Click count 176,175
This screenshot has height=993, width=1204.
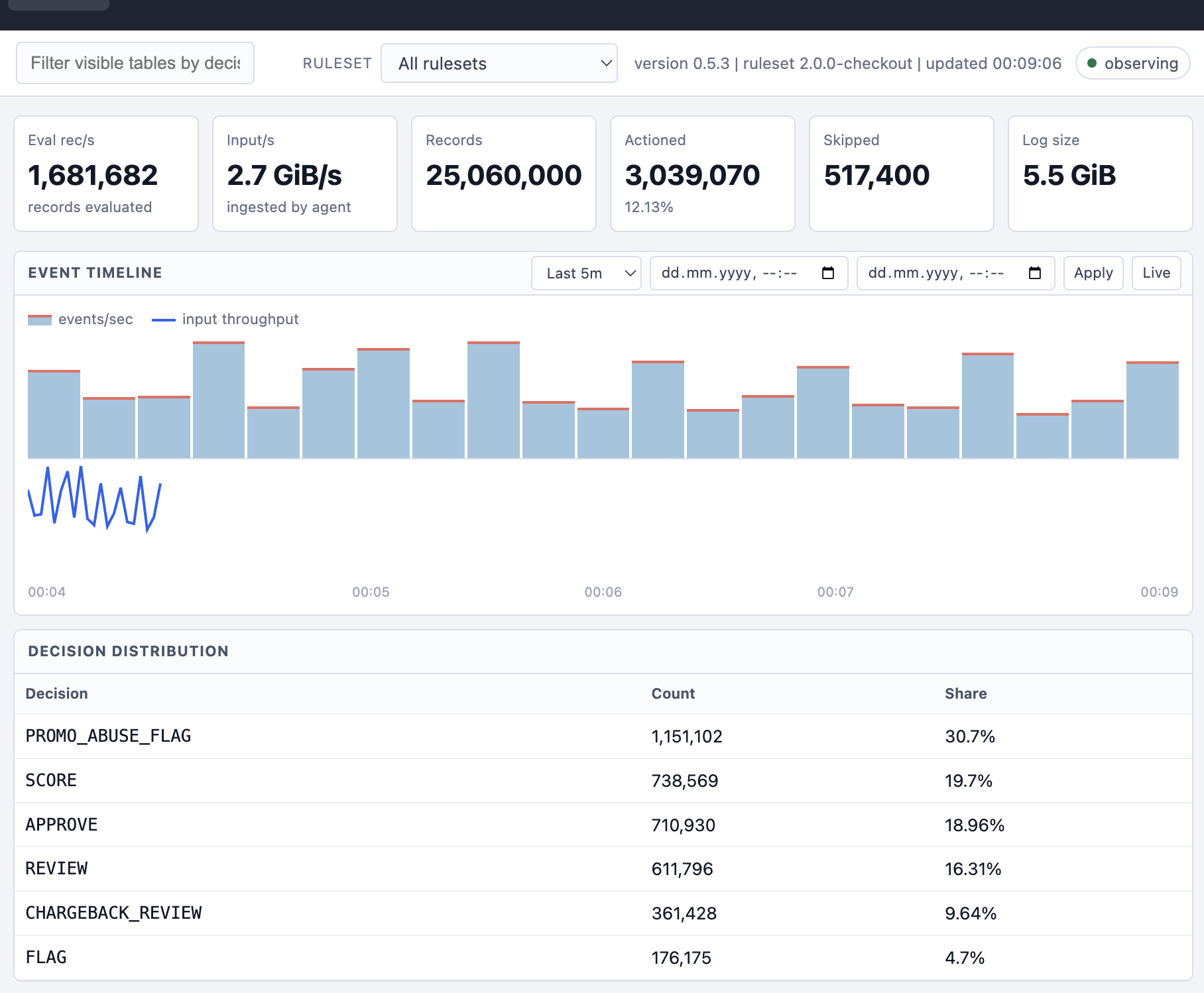[x=682, y=958]
